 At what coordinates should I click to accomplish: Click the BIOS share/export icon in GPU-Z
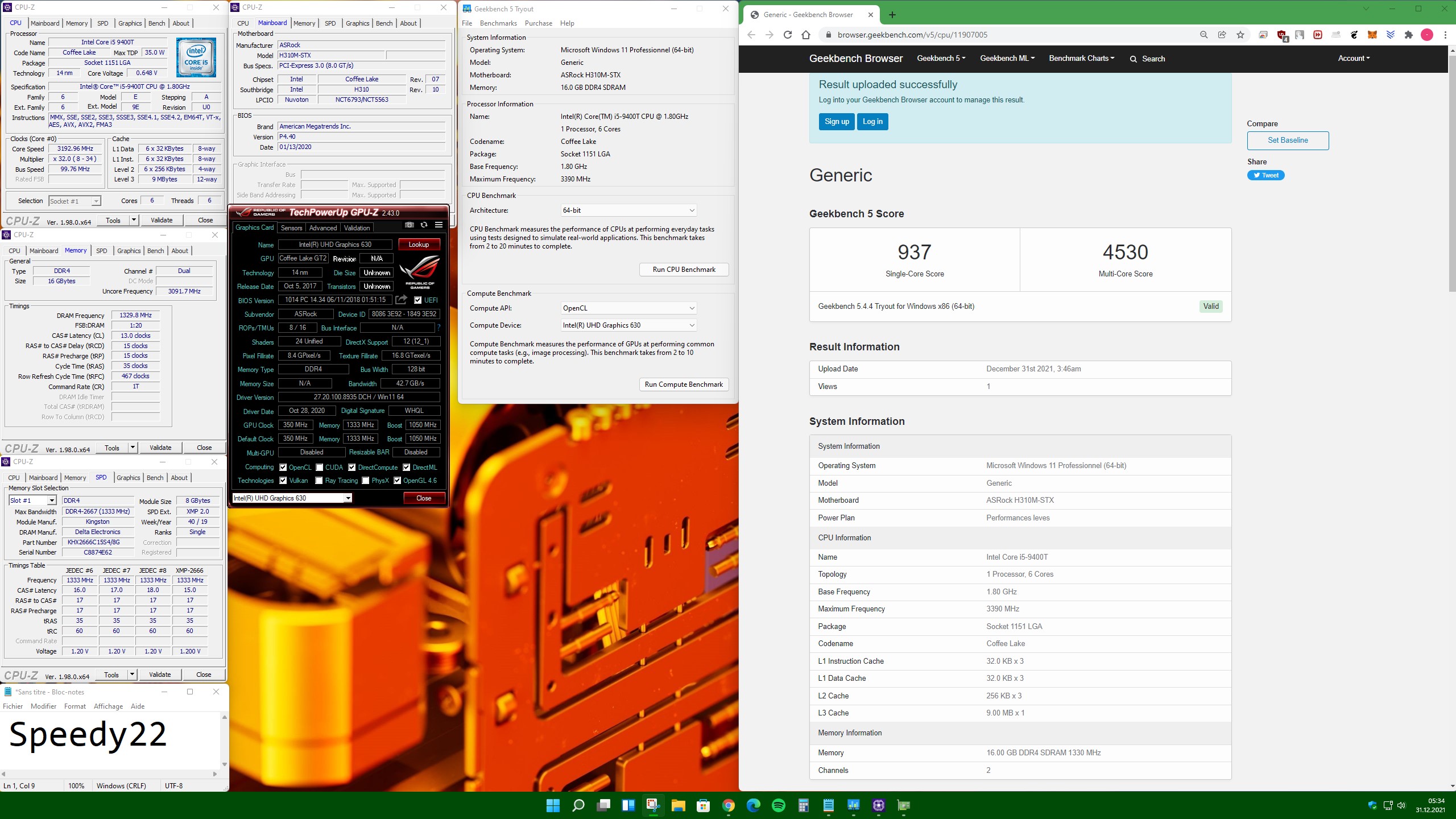[402, 300]
